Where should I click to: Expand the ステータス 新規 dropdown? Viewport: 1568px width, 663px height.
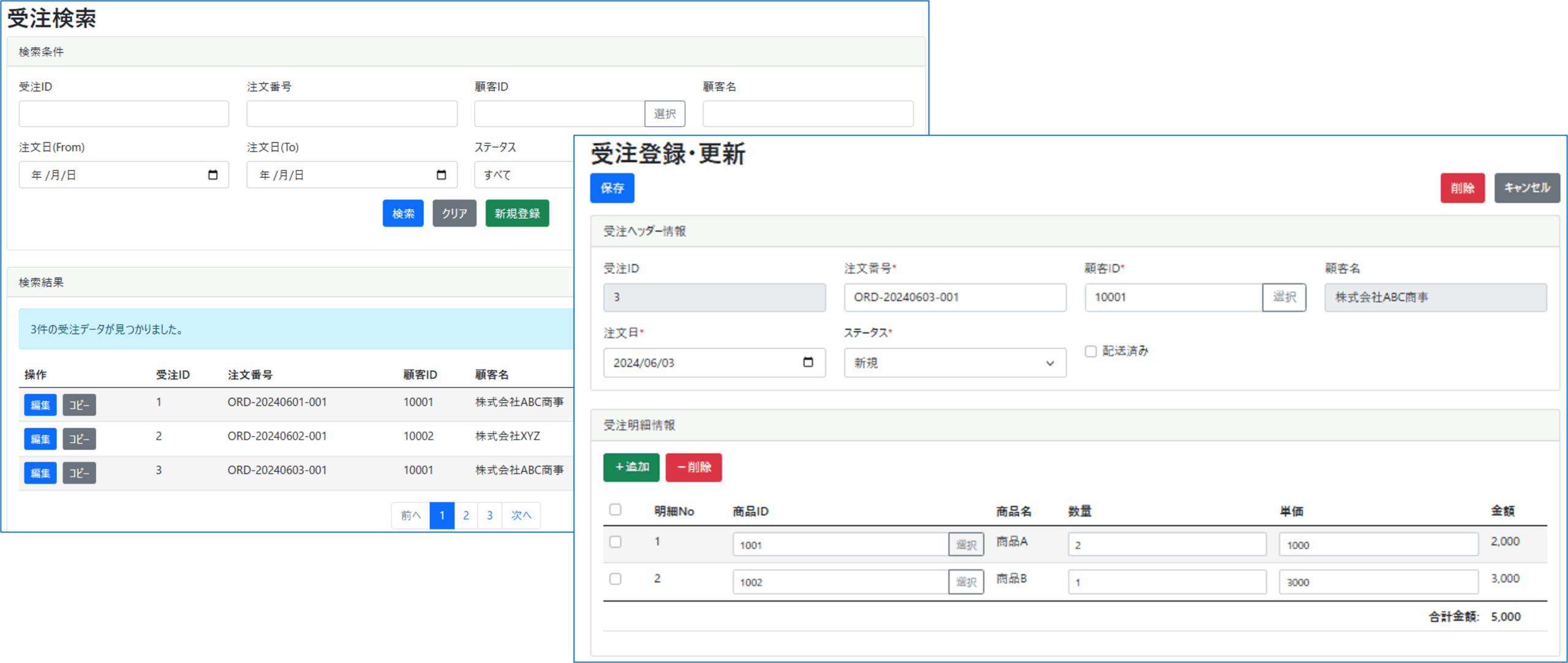[954, 363]
